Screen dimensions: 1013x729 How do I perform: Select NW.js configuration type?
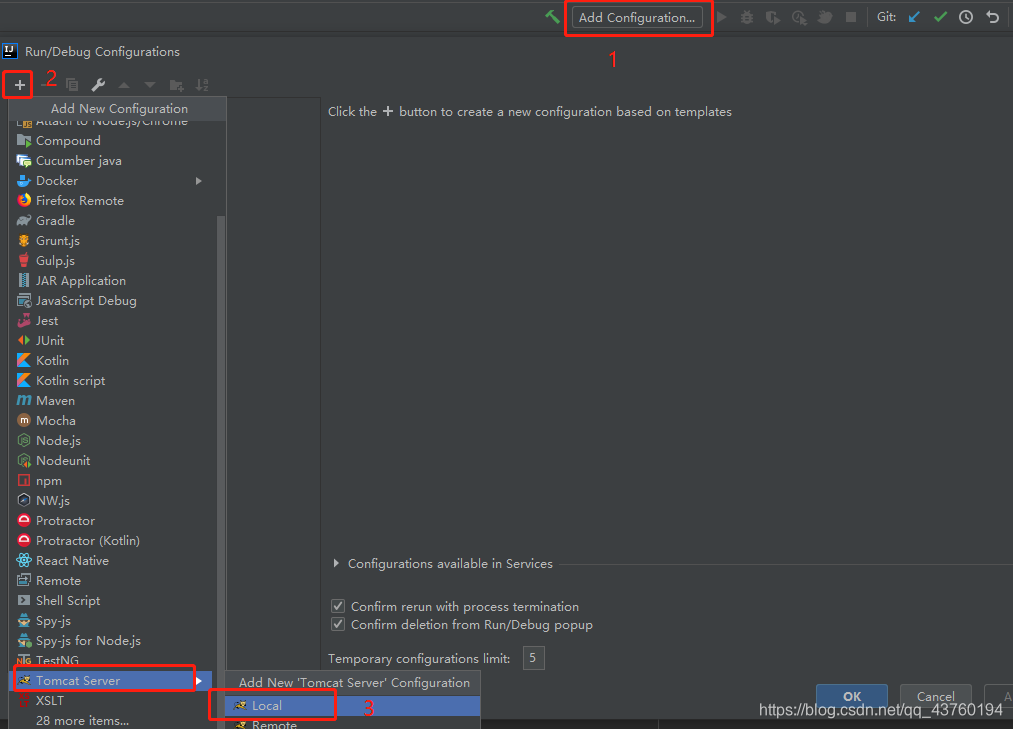[x=109, y=501]
